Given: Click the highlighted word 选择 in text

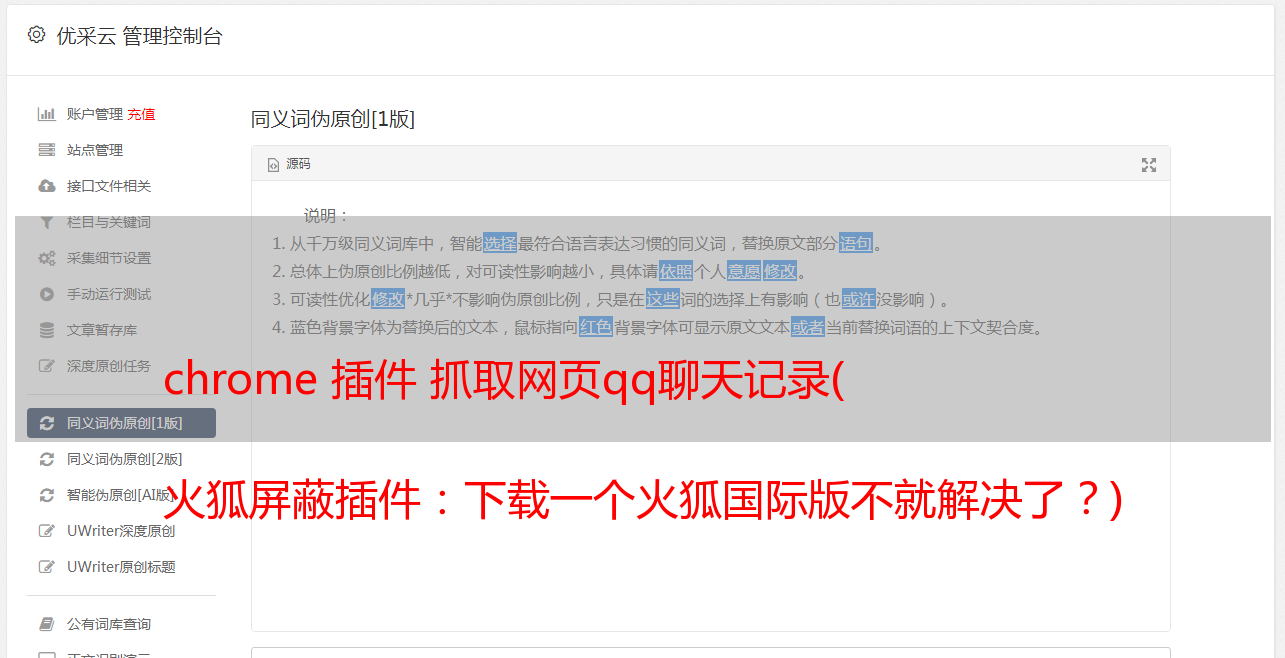Looking at the screenshot, I should 500,243.
